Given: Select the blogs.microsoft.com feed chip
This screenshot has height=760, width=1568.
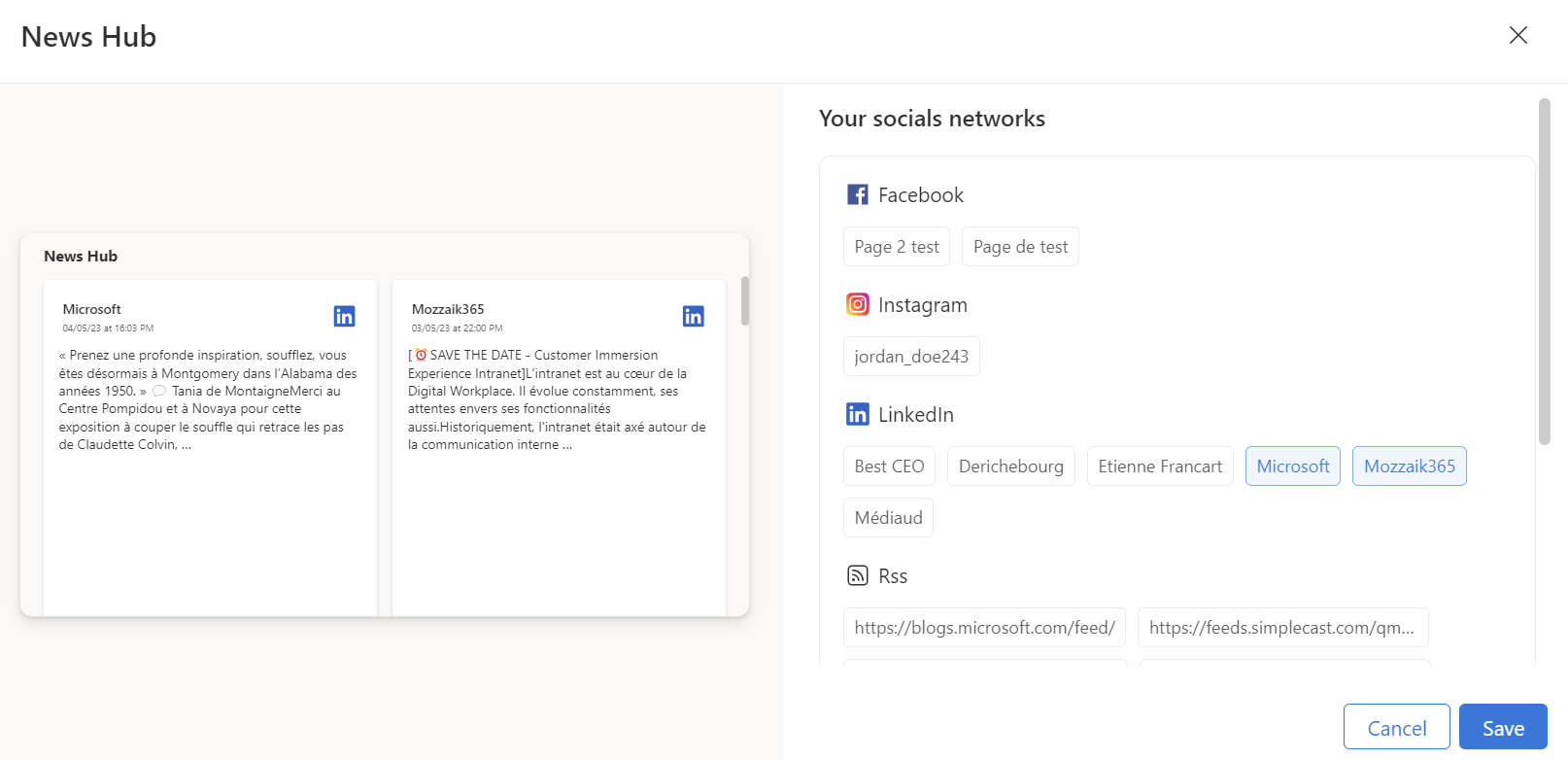Looking at the screenshot, I should (984, 628).
